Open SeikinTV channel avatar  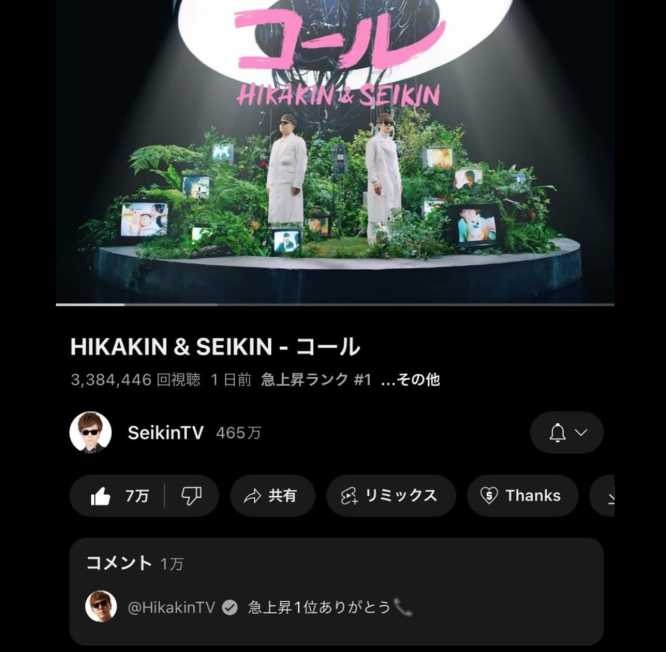click(x=90, y=432)
